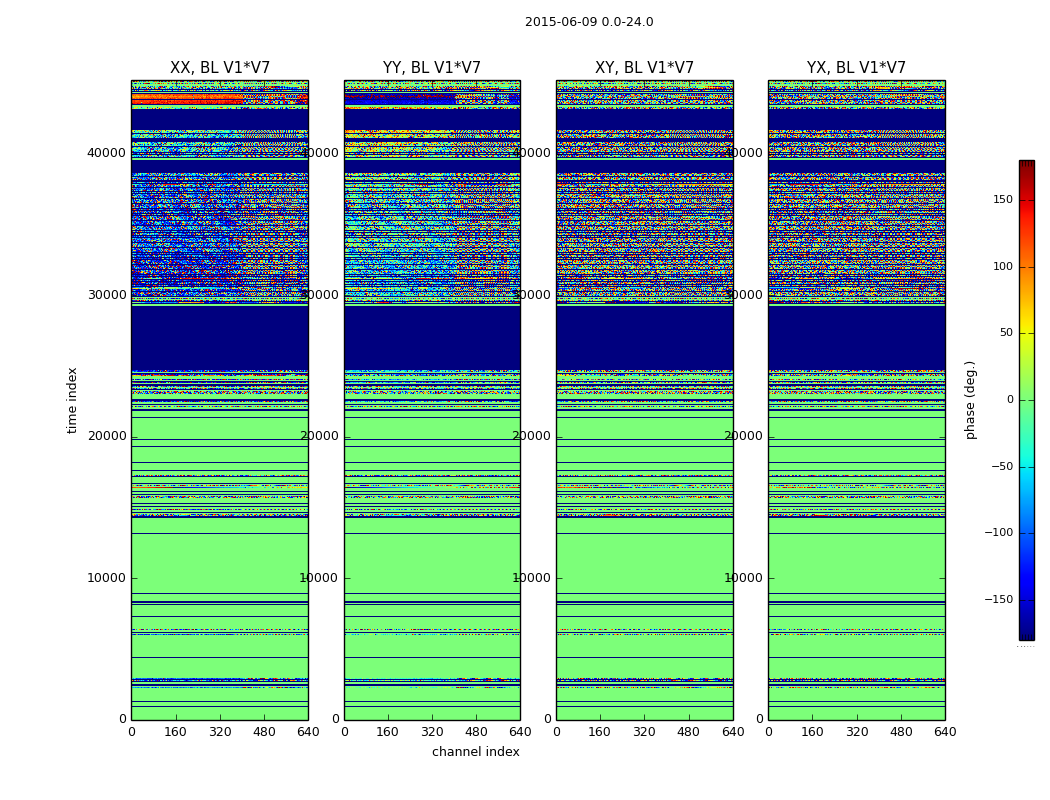Viewport: 1050px width, 800px height.
Task: Select the 10000 y-tick left of XX panel
Action: coord(107,578)
